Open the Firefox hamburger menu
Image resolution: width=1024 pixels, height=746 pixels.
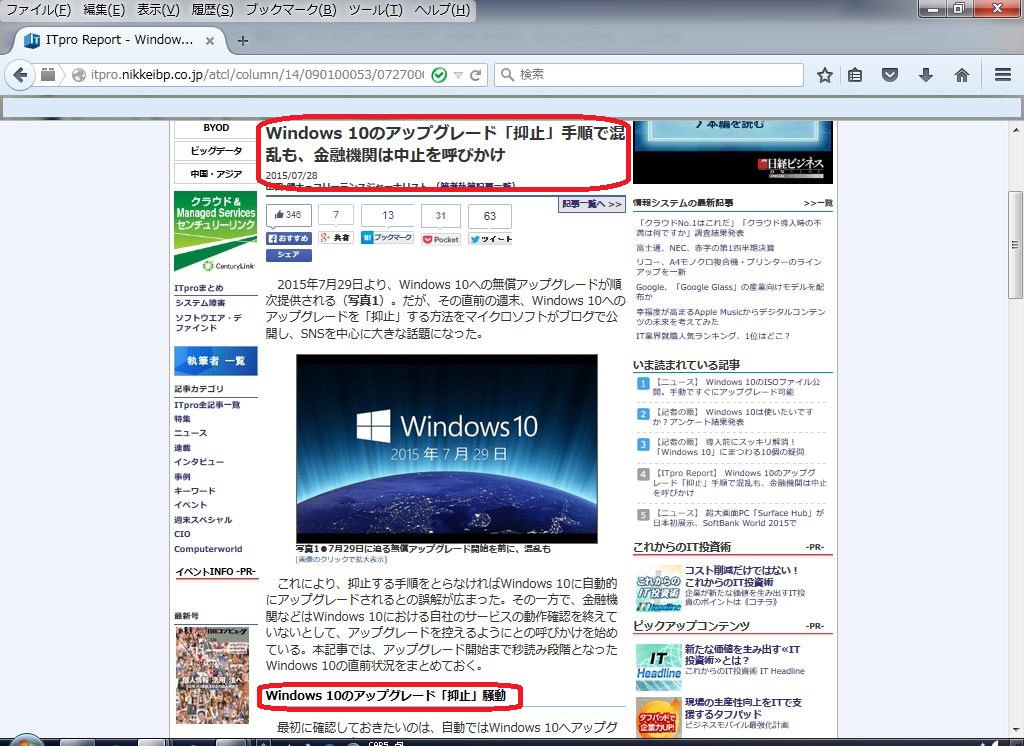click(1001, 74)
